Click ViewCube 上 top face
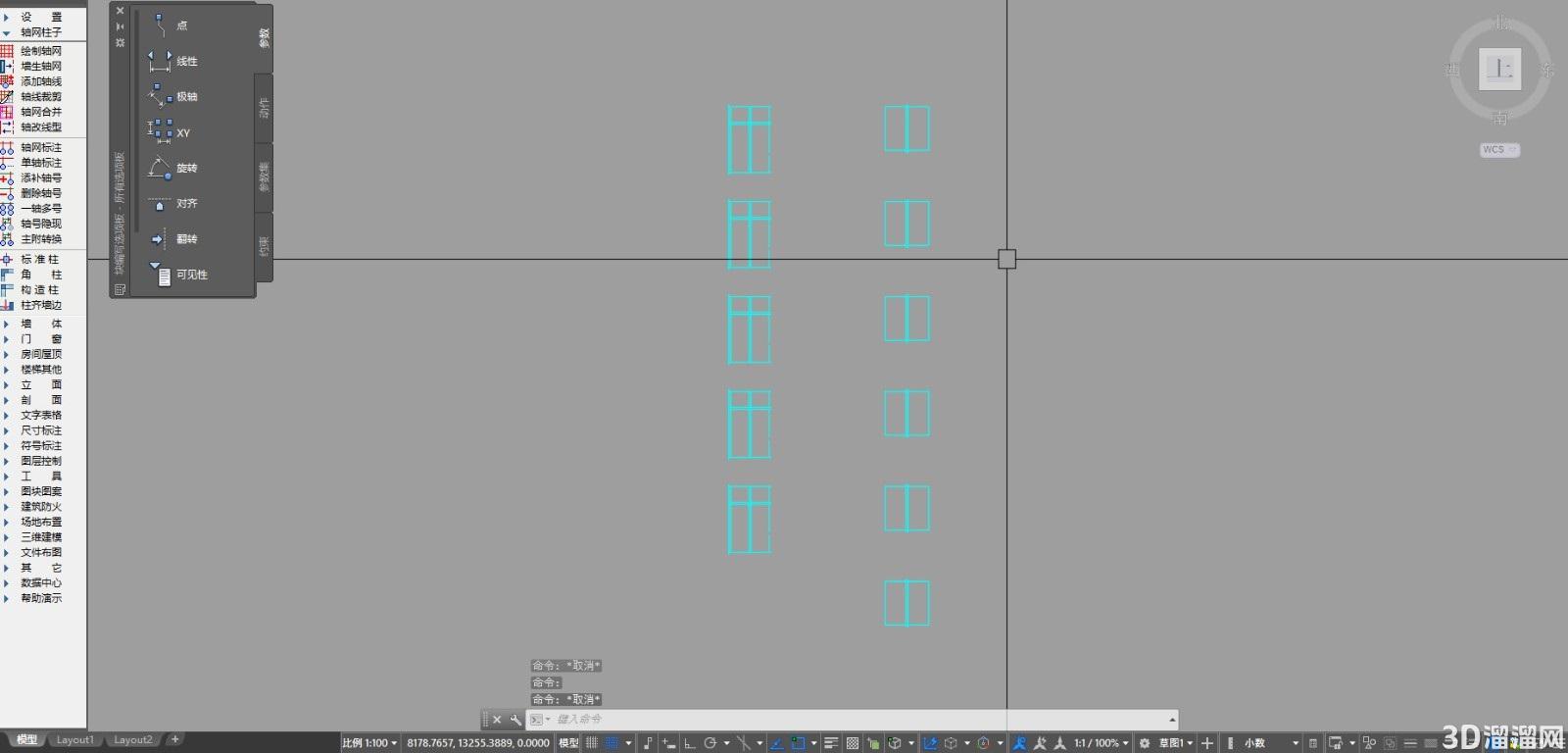Viewport: 1568px width, 753px height. (x=1499, y=69)
